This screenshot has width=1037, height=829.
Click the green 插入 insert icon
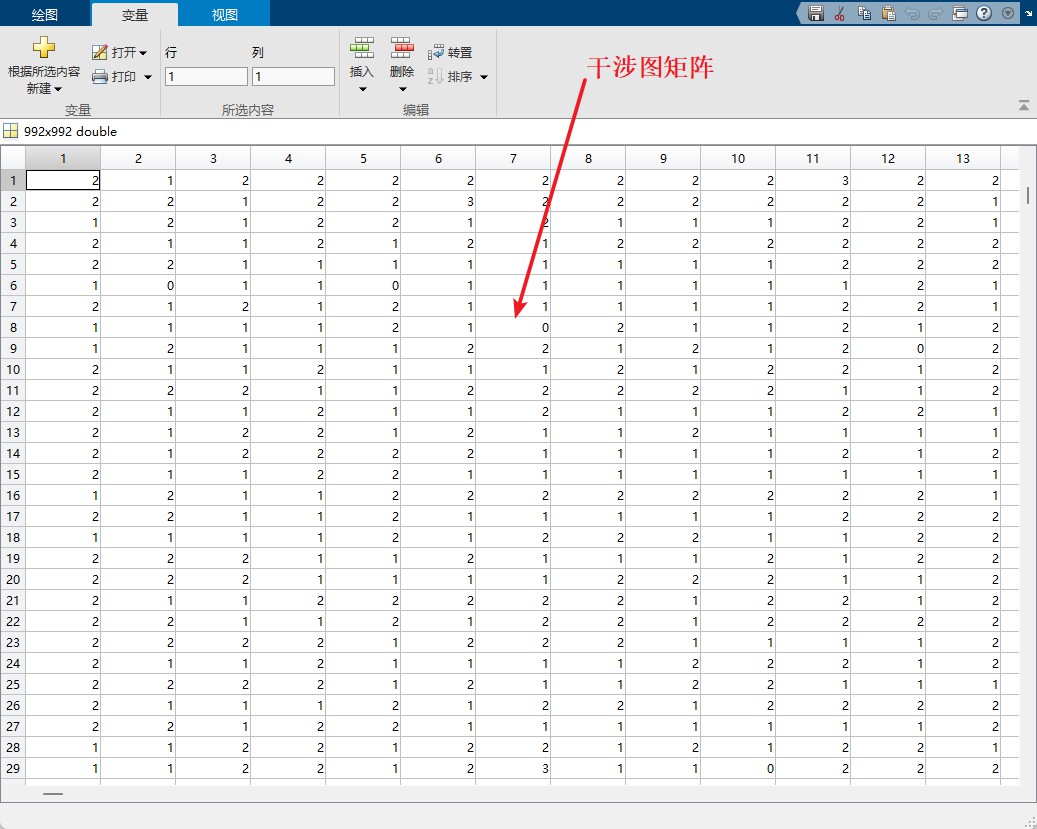tap(362, 48)
